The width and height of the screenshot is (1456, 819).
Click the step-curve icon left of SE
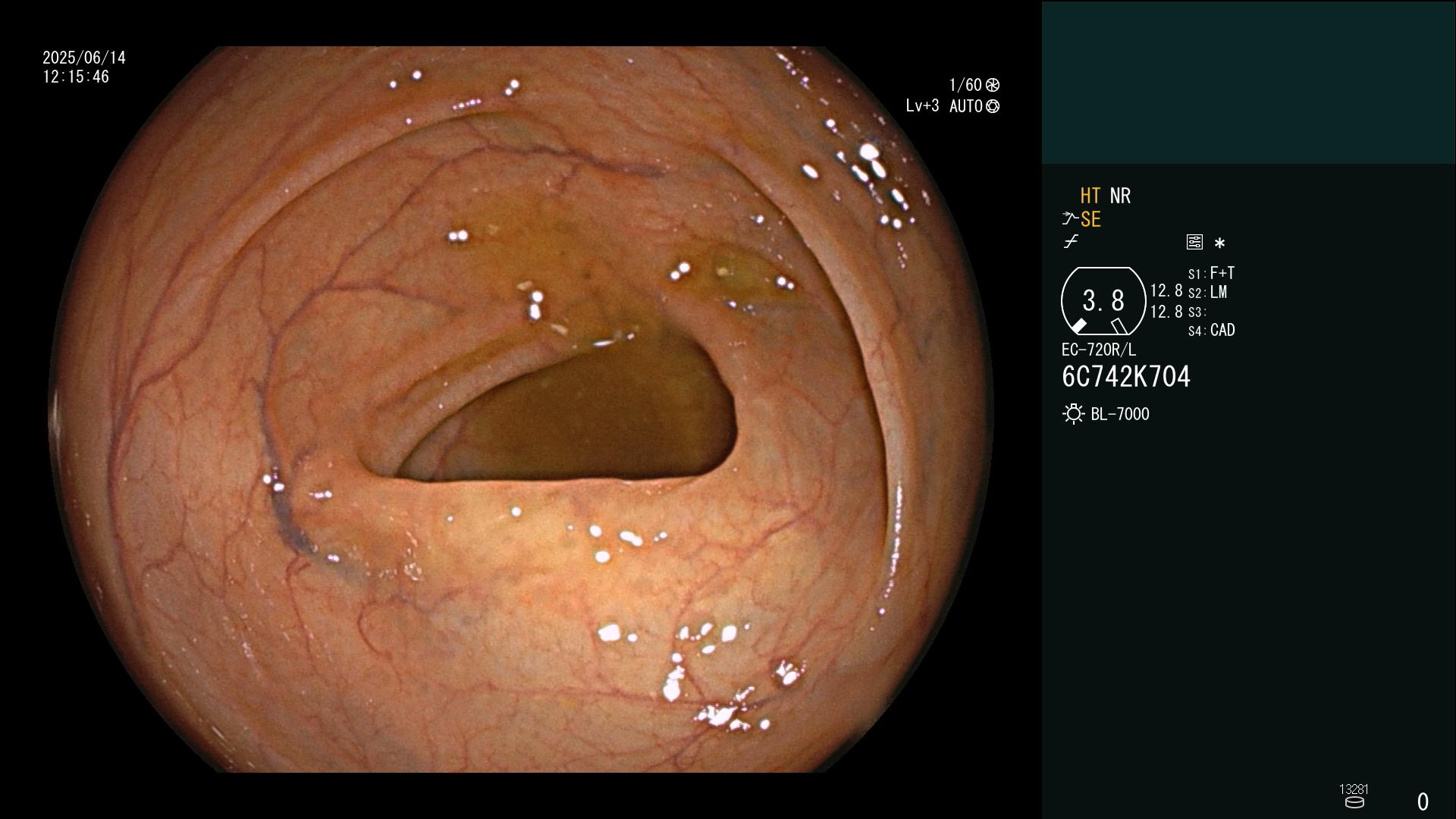pyautogui.click(x=1069, y=219)
